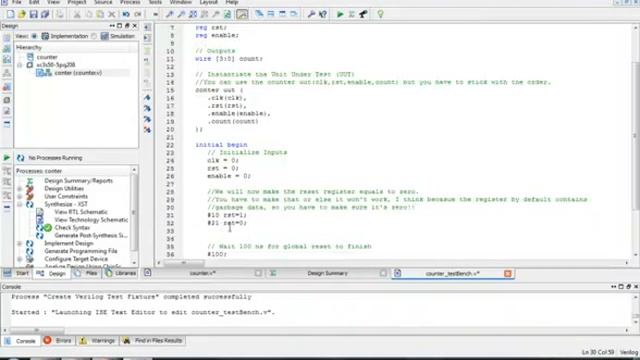Image resolution: width=640 pixels, height=360 pixels.
Task: Click the green check mark on Check Syntax
Action: pyautogui.click(x=48, y=228)
